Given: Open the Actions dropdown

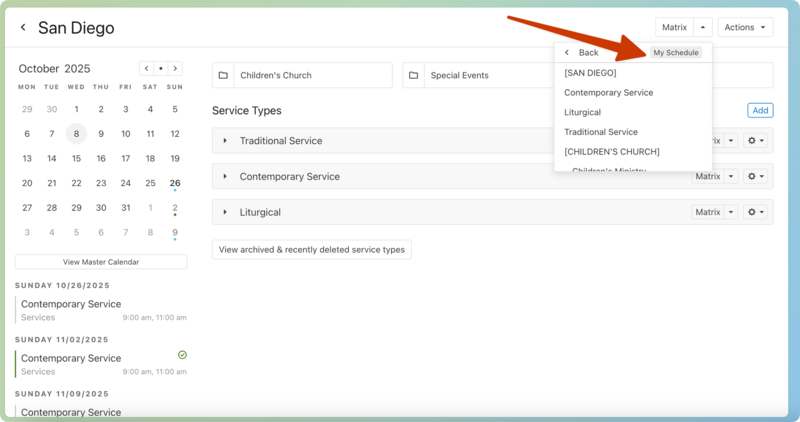Looking at the screenshot, I should pos(745,28).
